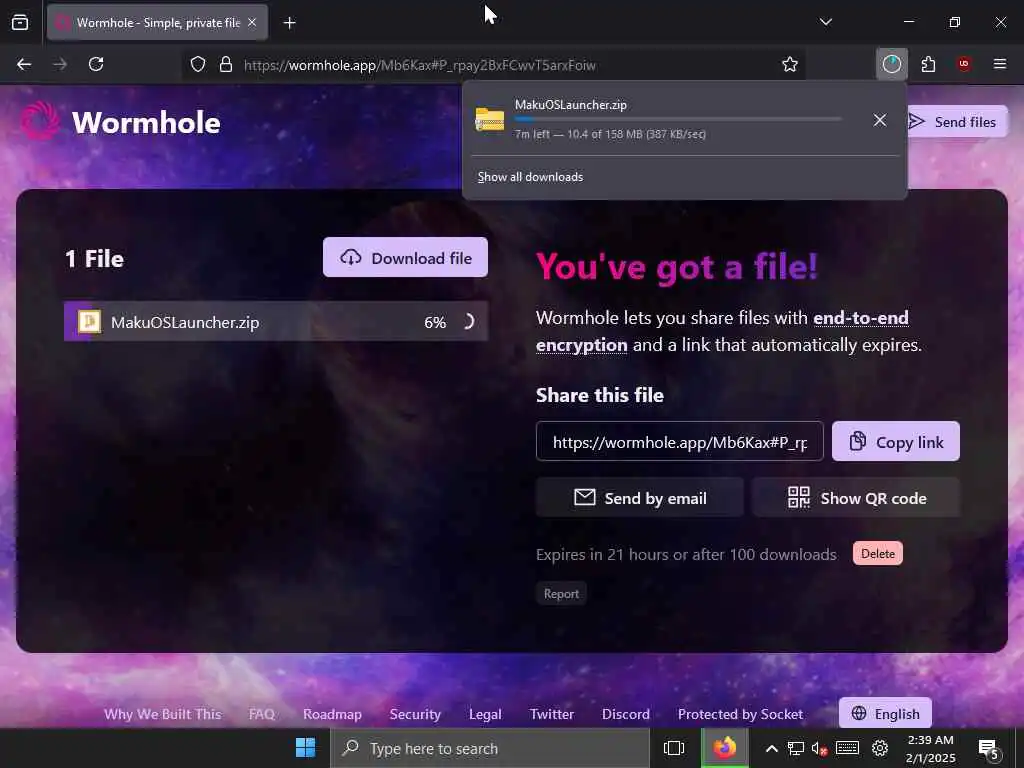Open the network tray icon
The image size is (1024, 768).
point(795,748)
